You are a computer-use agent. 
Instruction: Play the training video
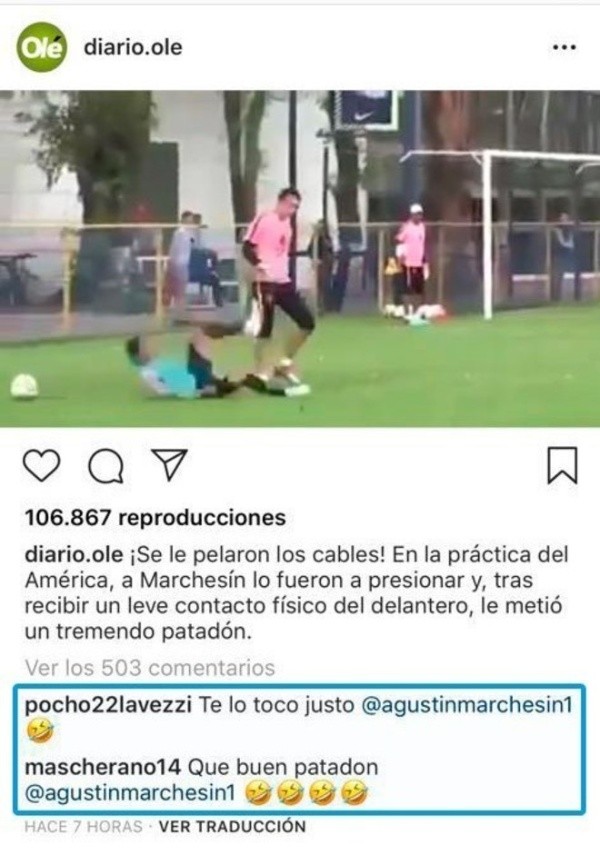click(x=300, y=259)
